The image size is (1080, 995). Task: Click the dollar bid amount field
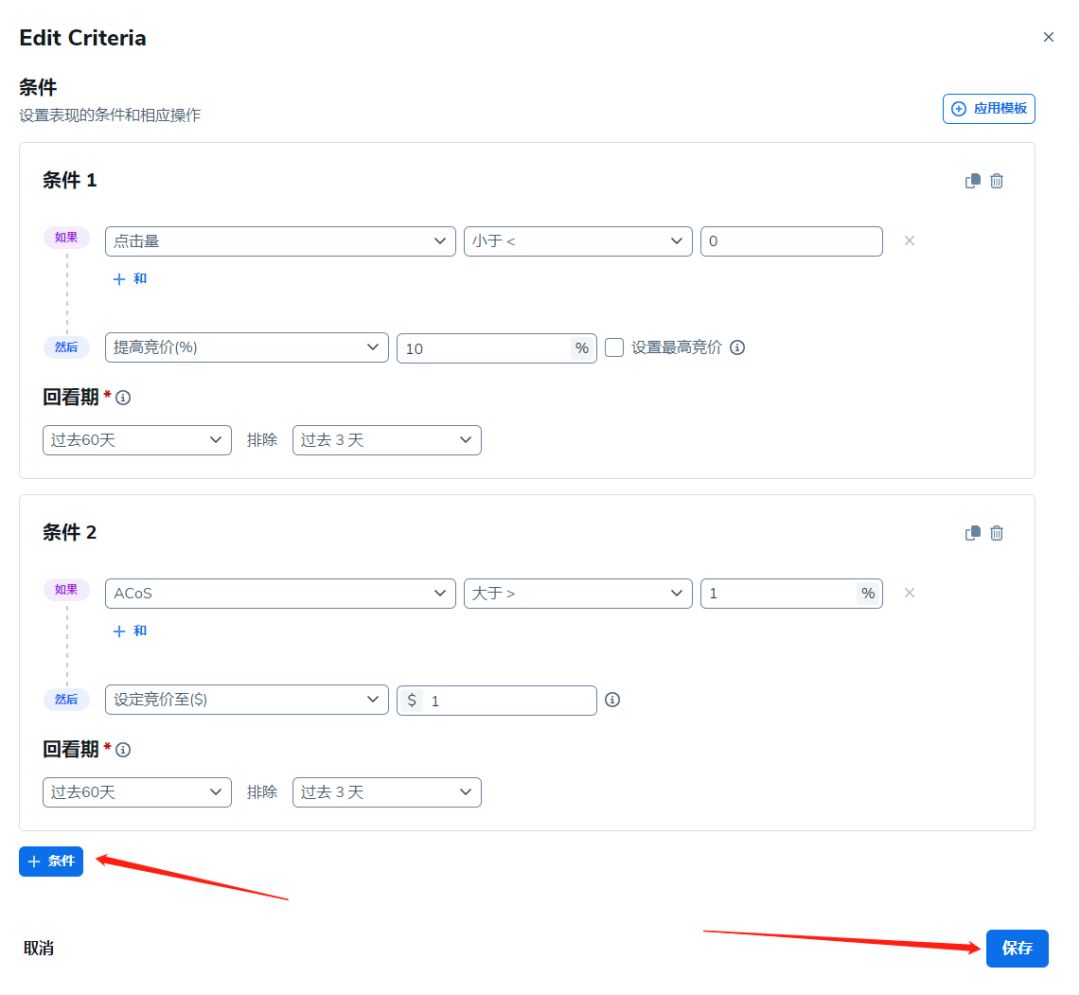[497, 700]
